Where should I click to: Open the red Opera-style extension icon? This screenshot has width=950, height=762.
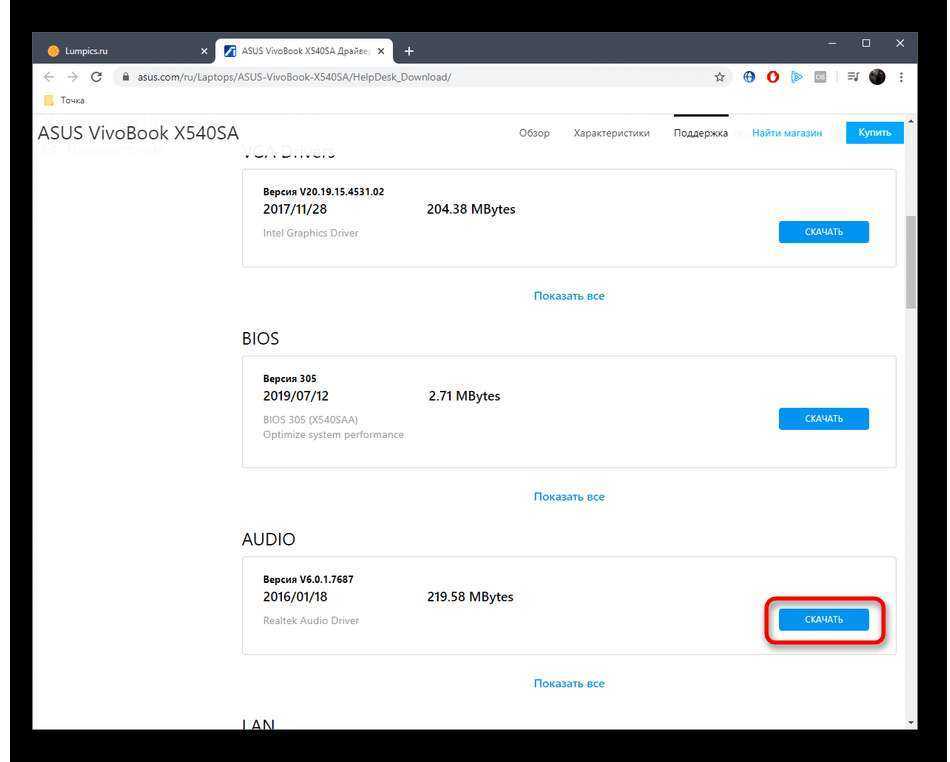click(x=773, y=77)
